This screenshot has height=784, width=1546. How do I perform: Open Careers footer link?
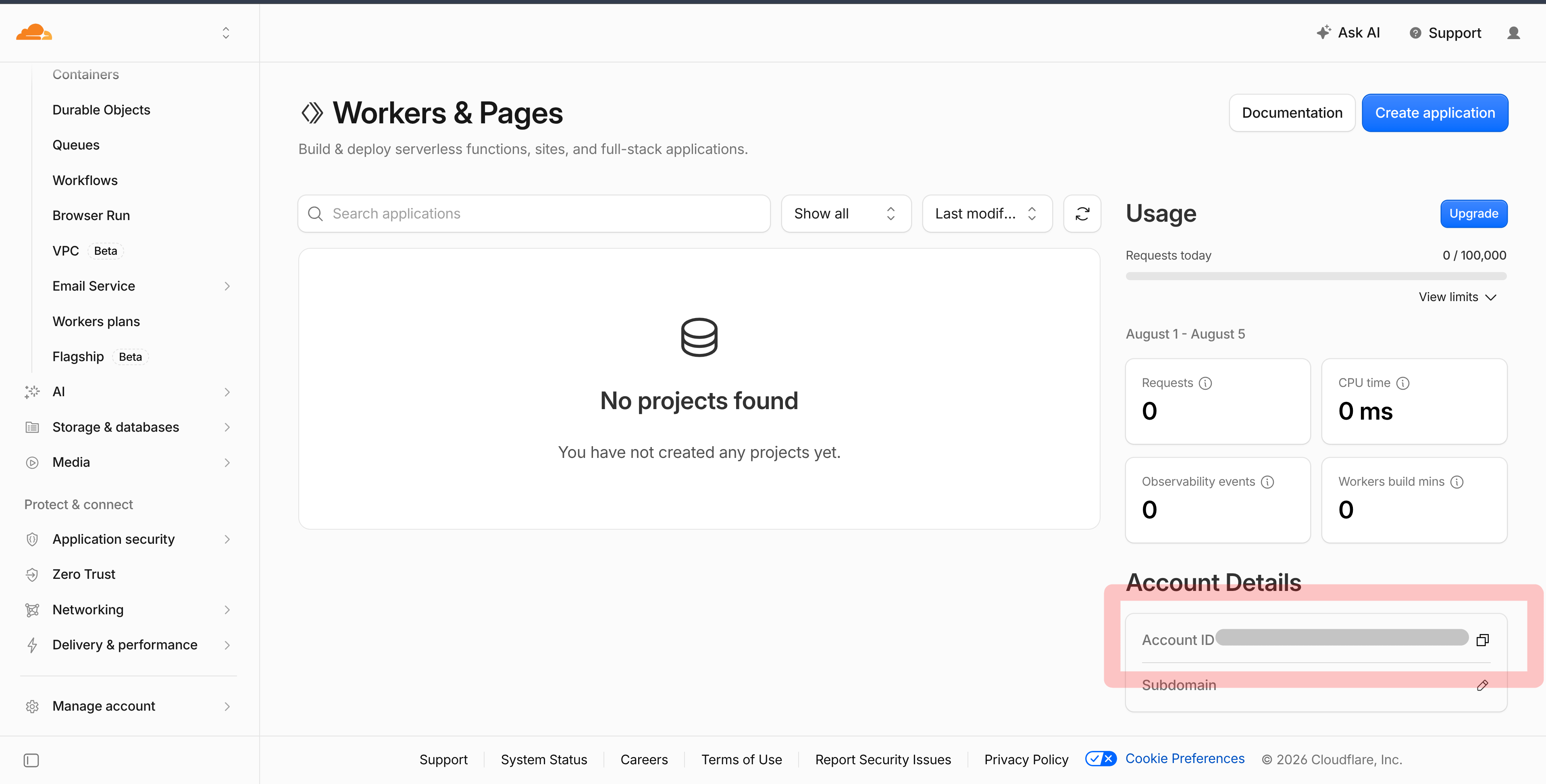tap(644, 760)
